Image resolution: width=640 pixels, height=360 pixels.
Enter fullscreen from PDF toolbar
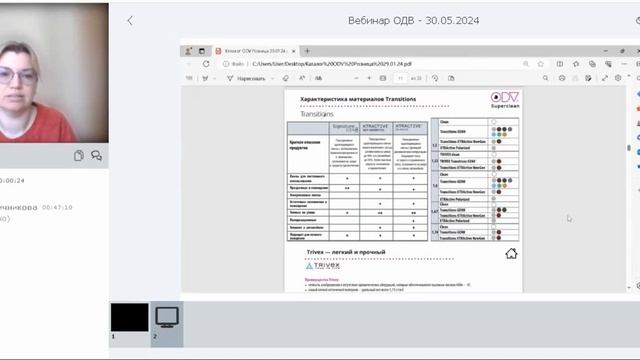604,78
